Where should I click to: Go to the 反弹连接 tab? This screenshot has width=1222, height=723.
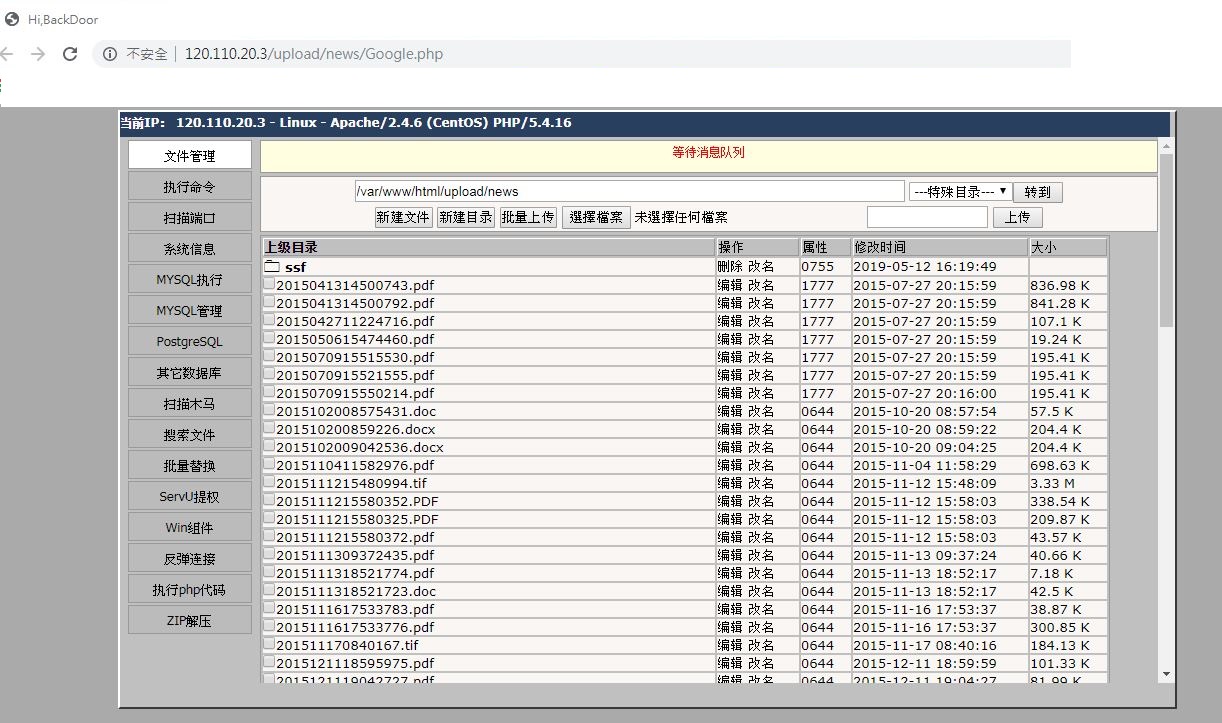pyautogui.click(x=190, y=559)
